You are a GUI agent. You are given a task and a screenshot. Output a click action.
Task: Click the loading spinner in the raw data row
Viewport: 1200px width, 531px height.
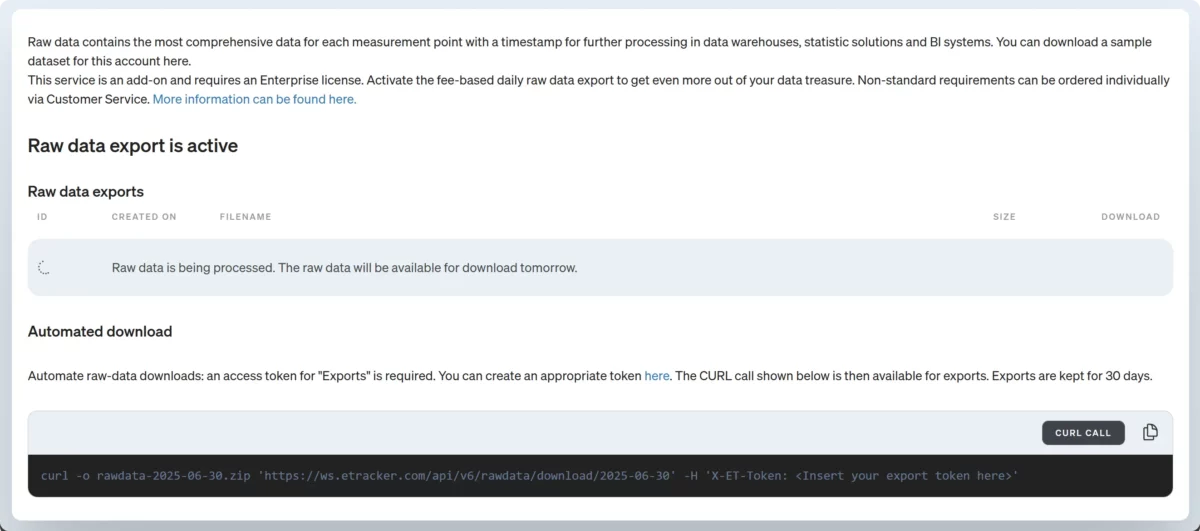click(x=44, y=268)
